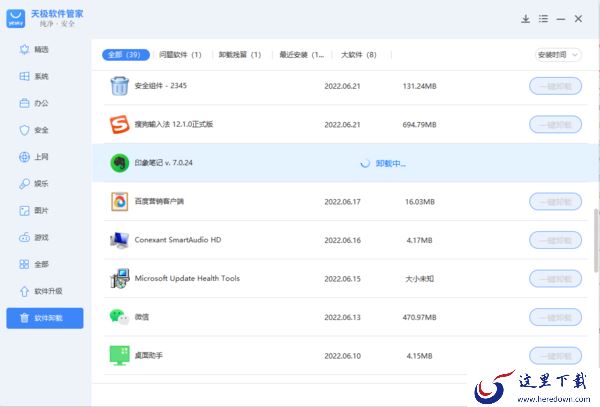Click the 2022.06.17 install date
The width and height of the screenshot is (600, 407).
[x=342, y=202]
